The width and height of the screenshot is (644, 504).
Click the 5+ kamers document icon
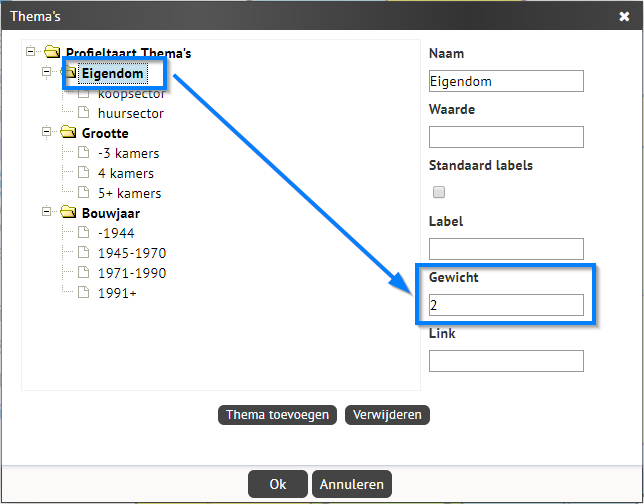point(83,192)
